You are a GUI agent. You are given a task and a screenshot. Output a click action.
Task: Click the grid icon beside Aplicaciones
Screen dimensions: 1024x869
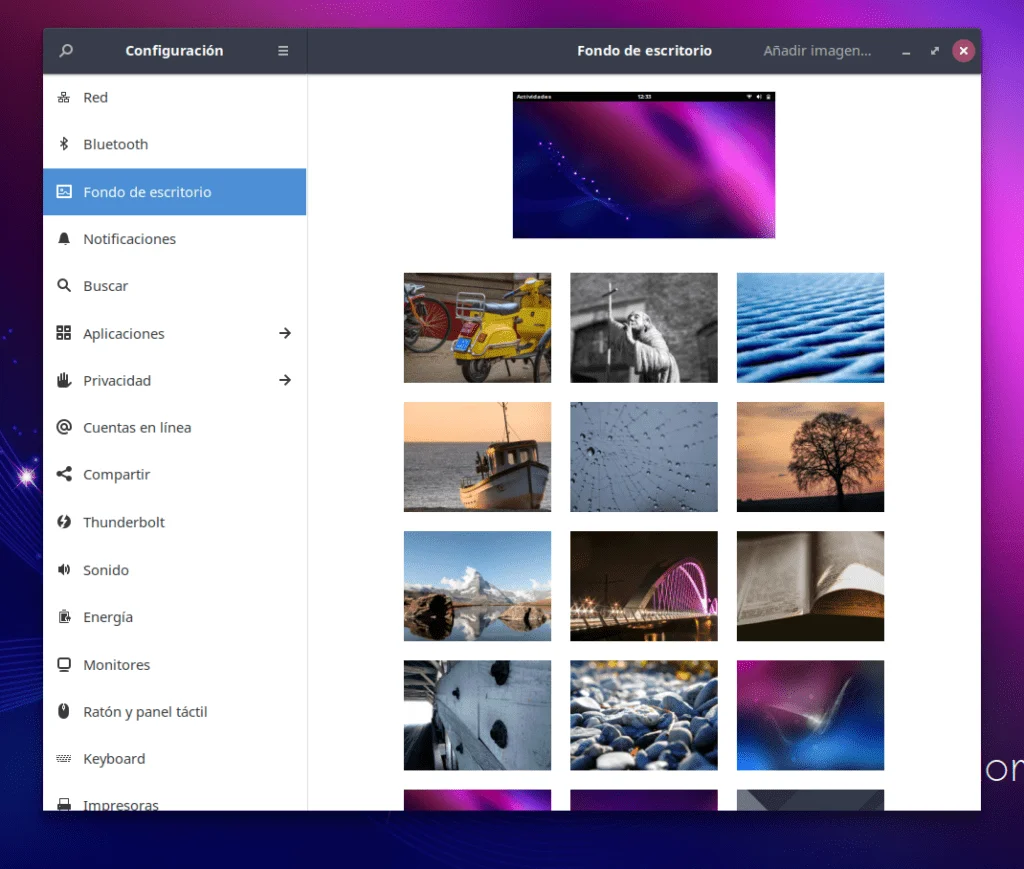pos(63,333)
